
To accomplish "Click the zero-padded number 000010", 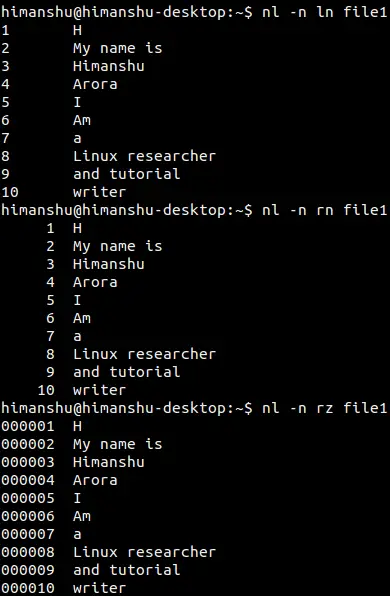I will (x=28, y=588).
